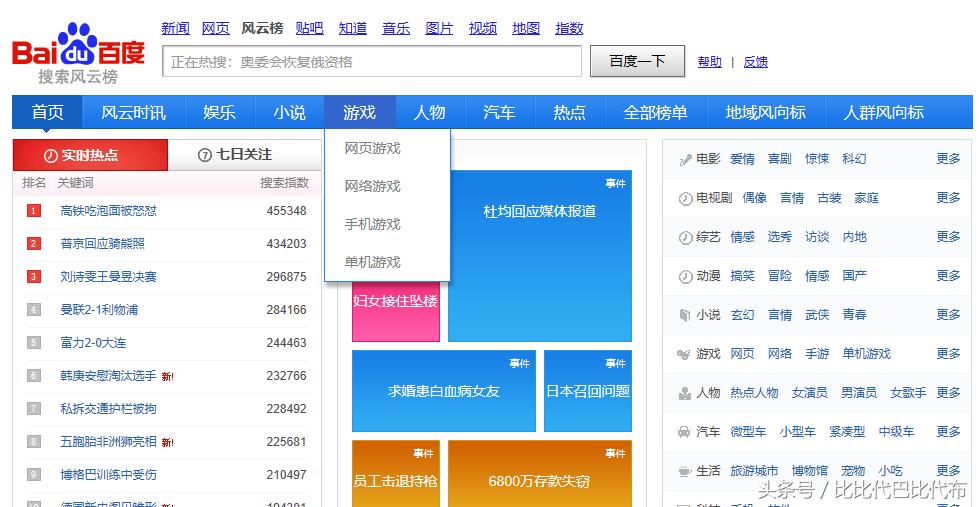This screenshot has height=507, width=979.
Task: Select 网页游戏 from dropdown menu
Action: point(373,149)
